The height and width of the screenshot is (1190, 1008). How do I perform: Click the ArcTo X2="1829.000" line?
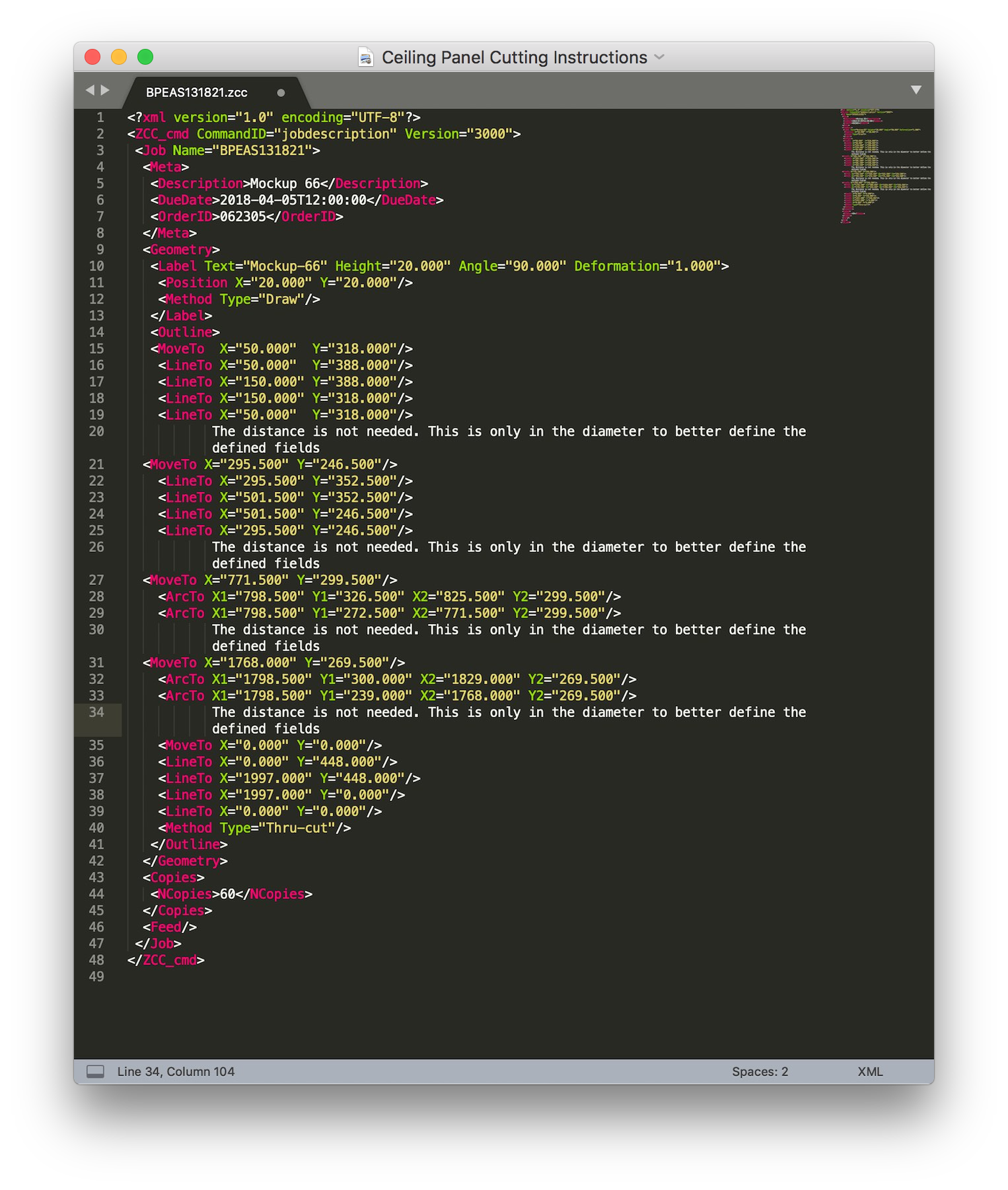pos(397,679)
